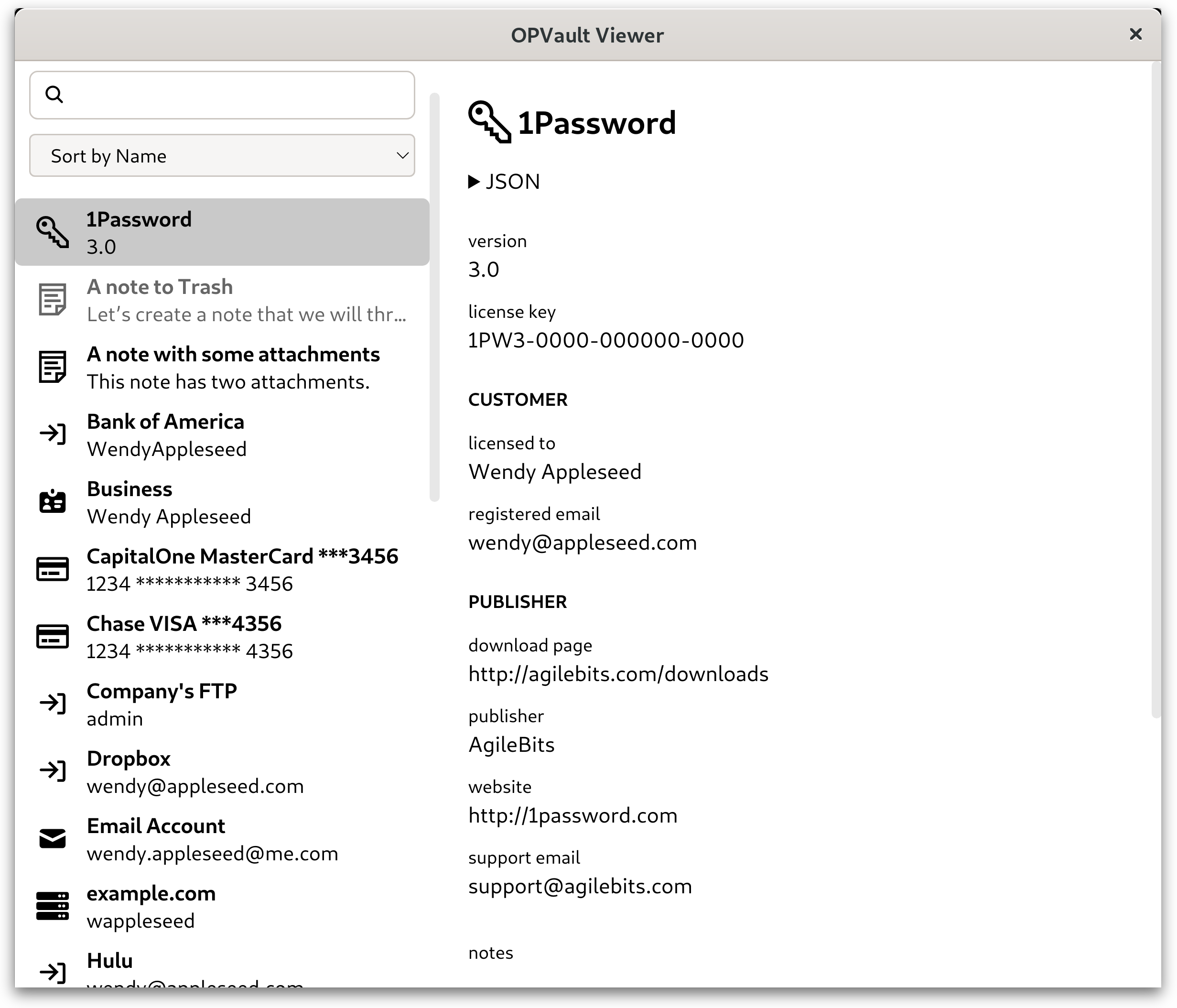Click the large key icon in detail header
Image resolution: width=1177 pixels, height=1008 pixels.
[489, 122]
